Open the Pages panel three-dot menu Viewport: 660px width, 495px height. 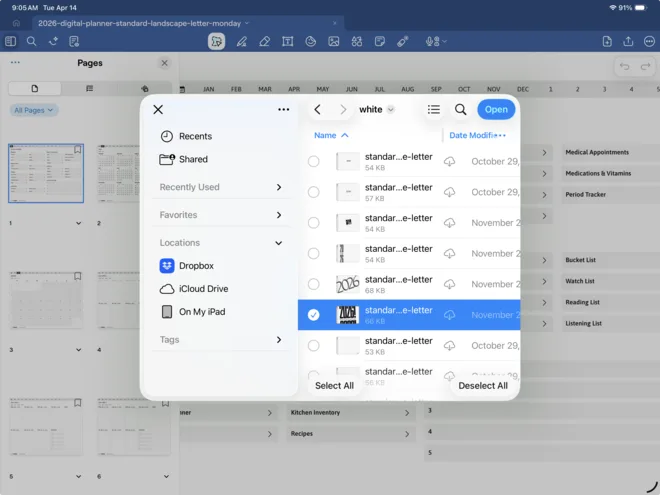pyautogui.click(x=15, y=62)
